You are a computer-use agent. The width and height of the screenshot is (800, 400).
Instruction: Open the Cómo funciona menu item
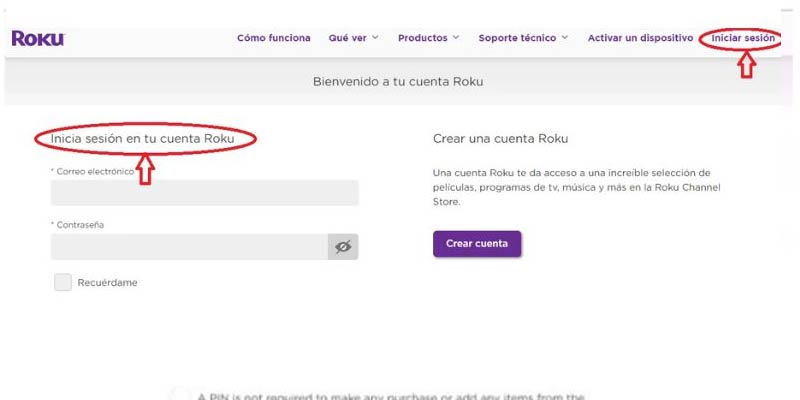(x=273, y=38)
